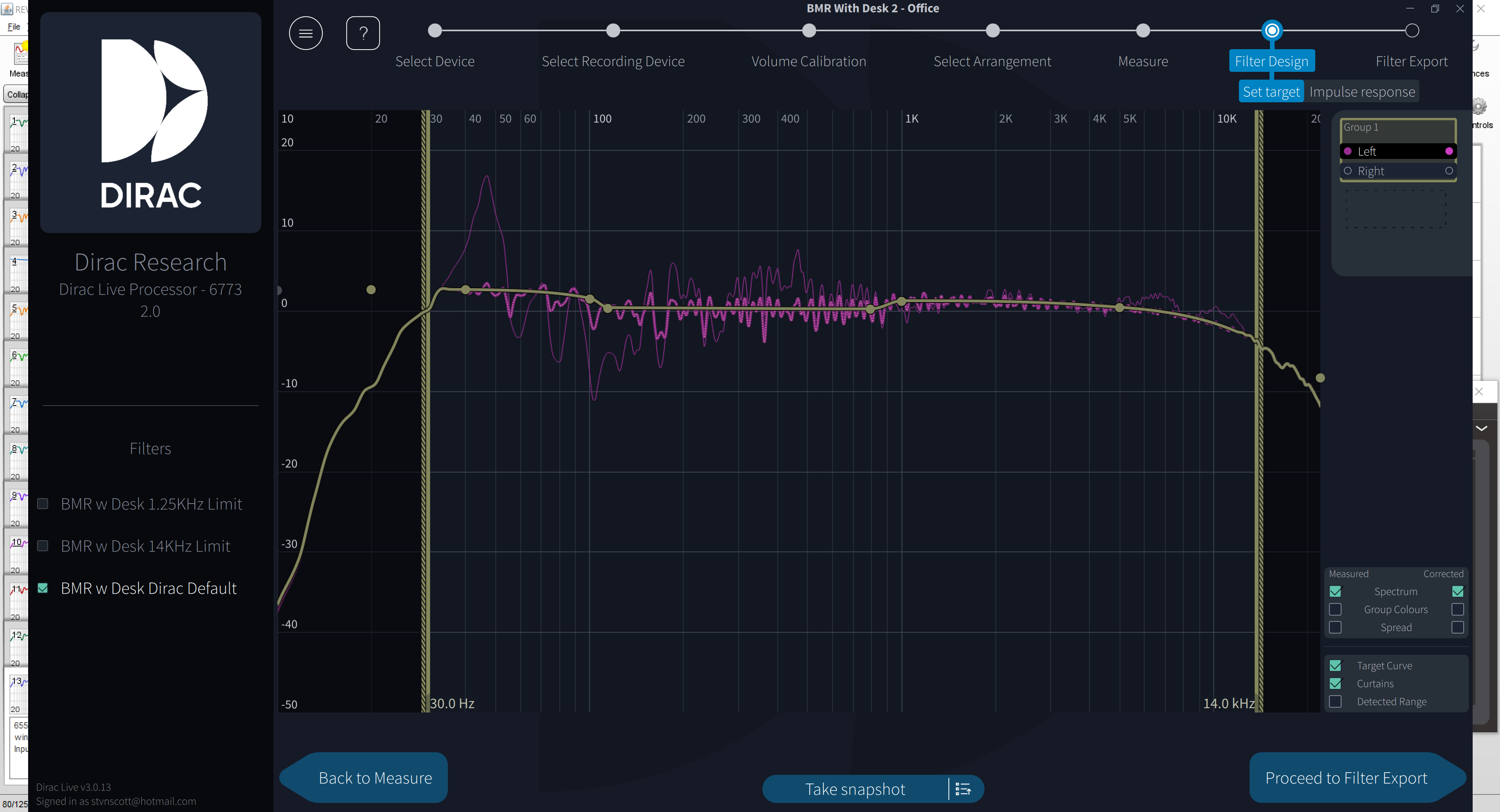Enable Measured Group Colours checkbox

[x=1335, y=609]
